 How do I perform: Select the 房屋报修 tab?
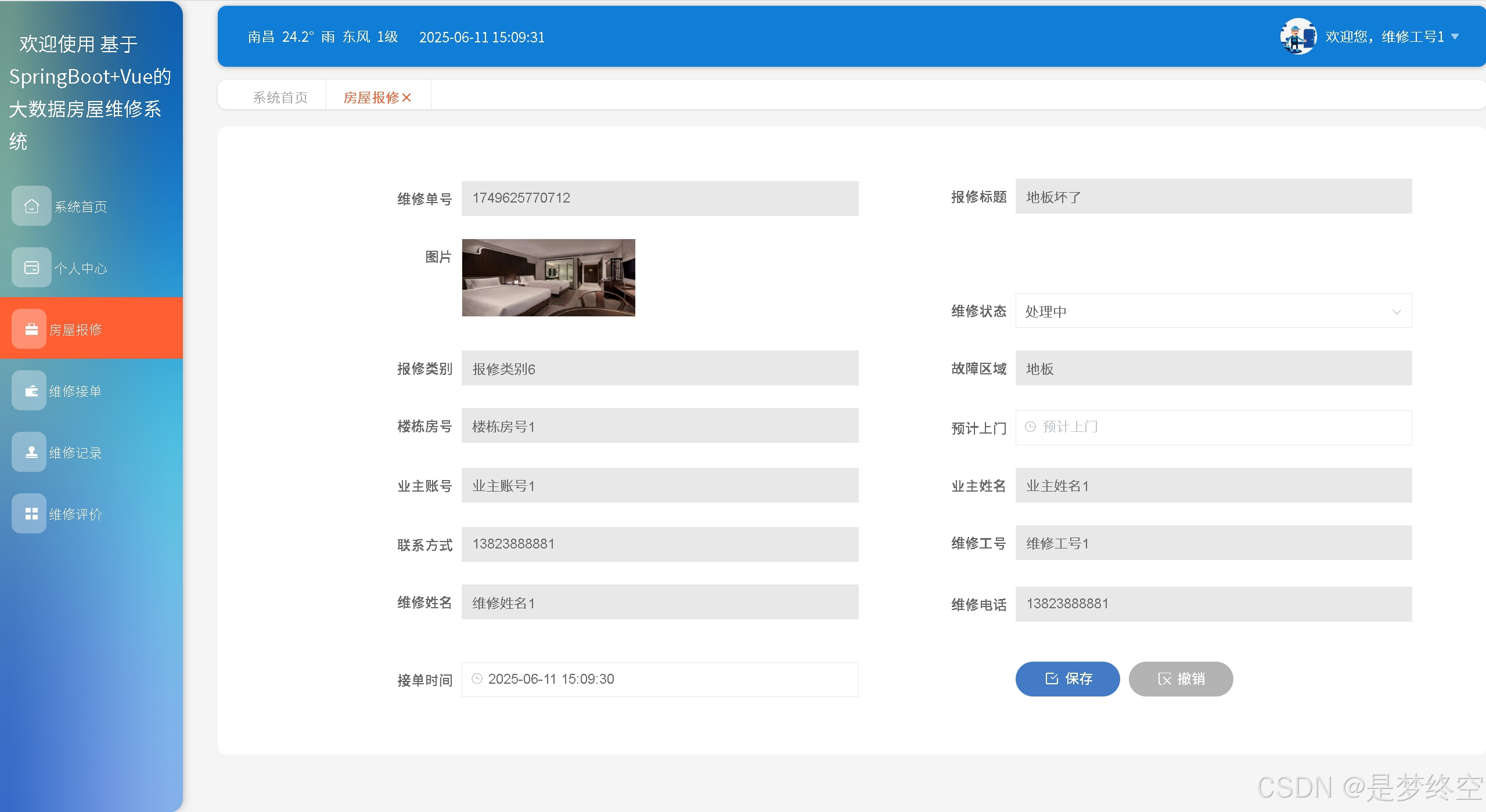click(x=371, y=98)
